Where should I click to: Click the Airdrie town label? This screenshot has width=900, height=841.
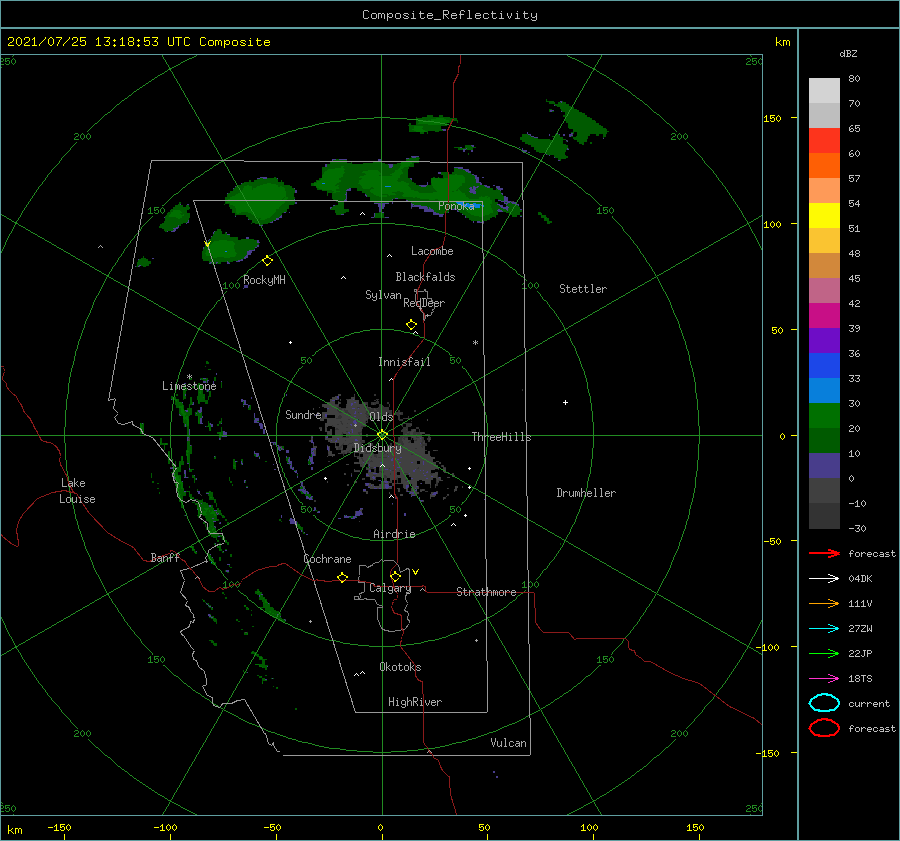point(394,534)
